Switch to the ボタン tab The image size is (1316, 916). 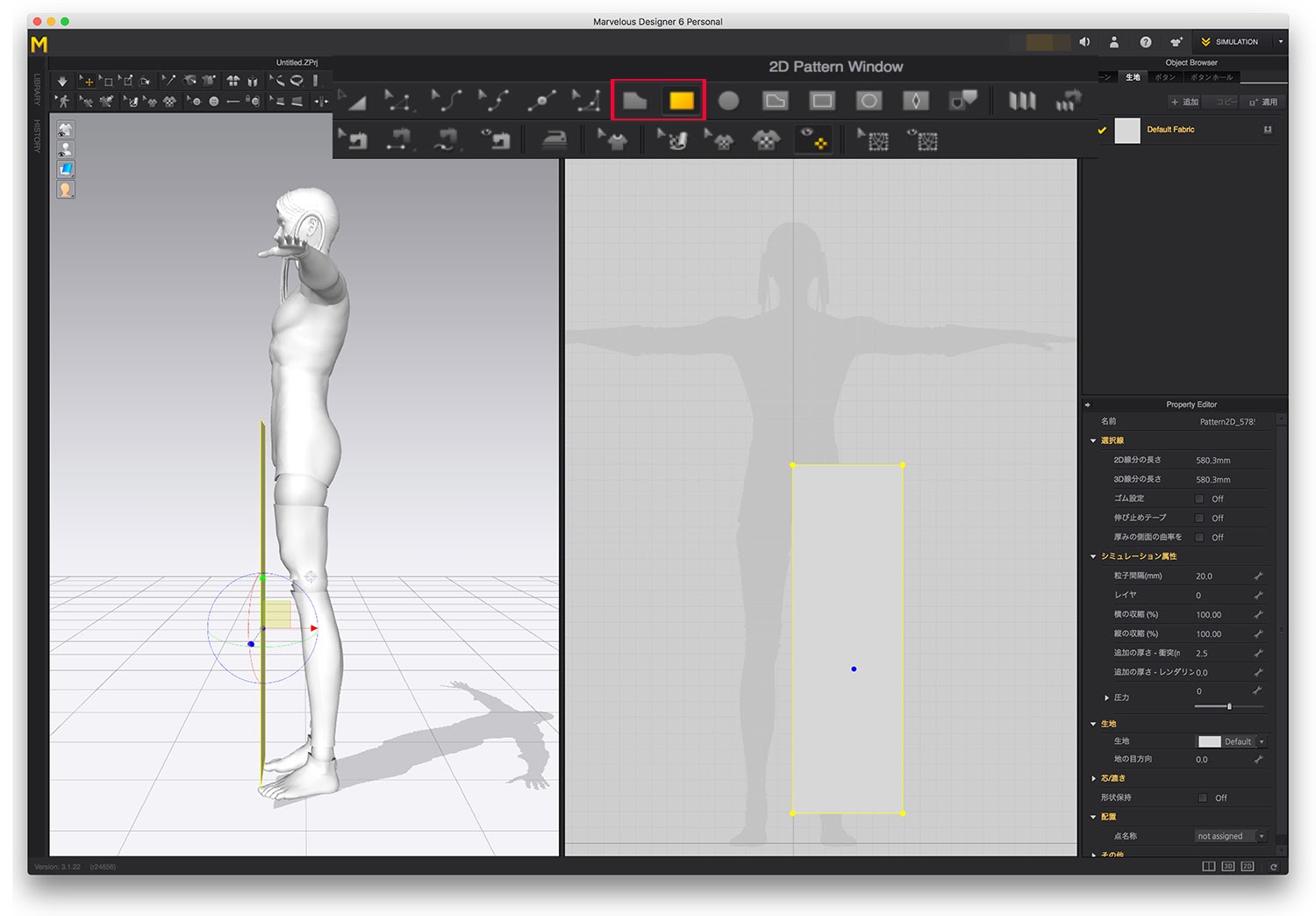[1165, 77]
